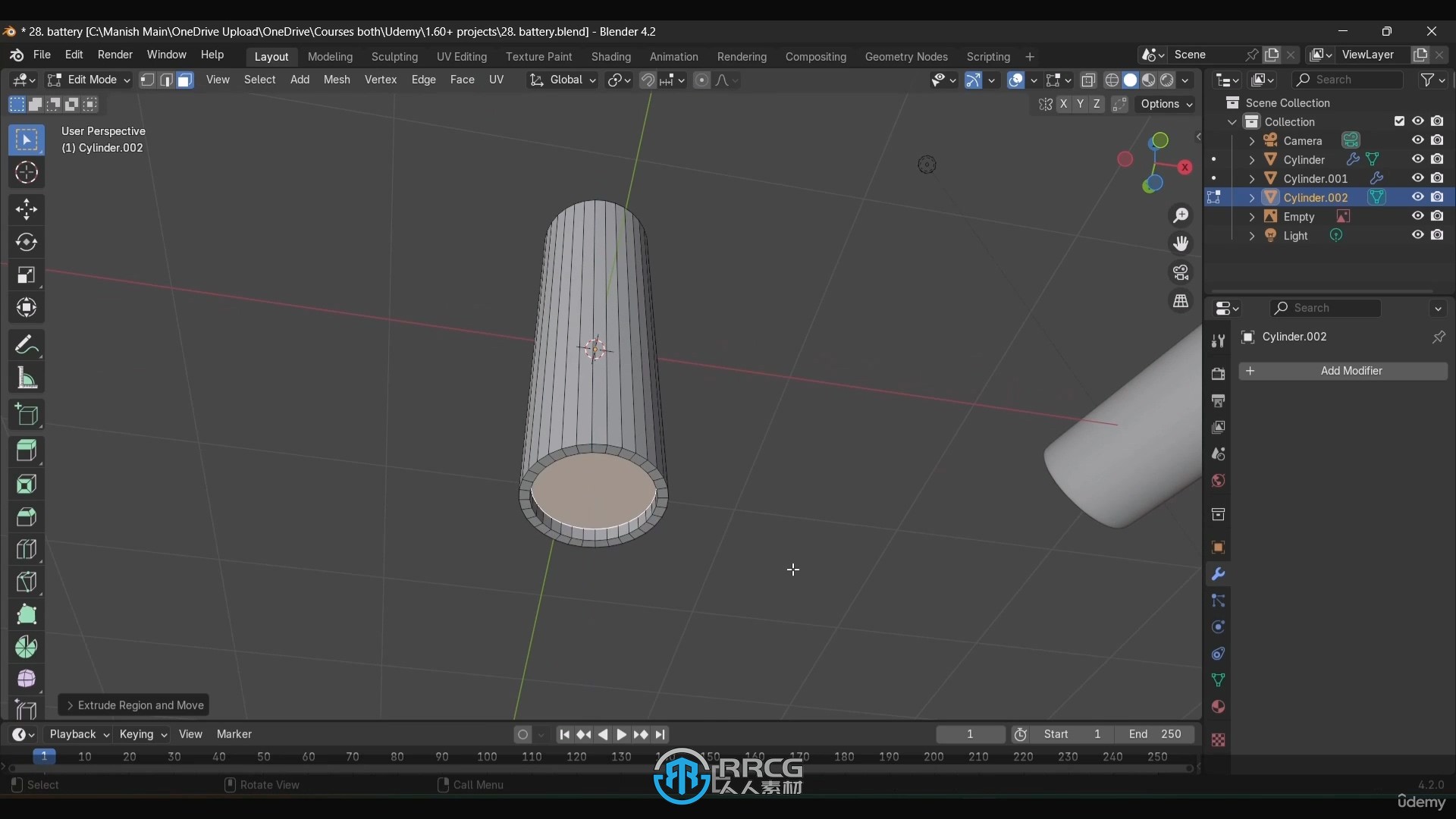This screenshot has height=819, width=1456.
Task: Click the Modifier Properties icon in sidebar
Action: click(1219, 572)
